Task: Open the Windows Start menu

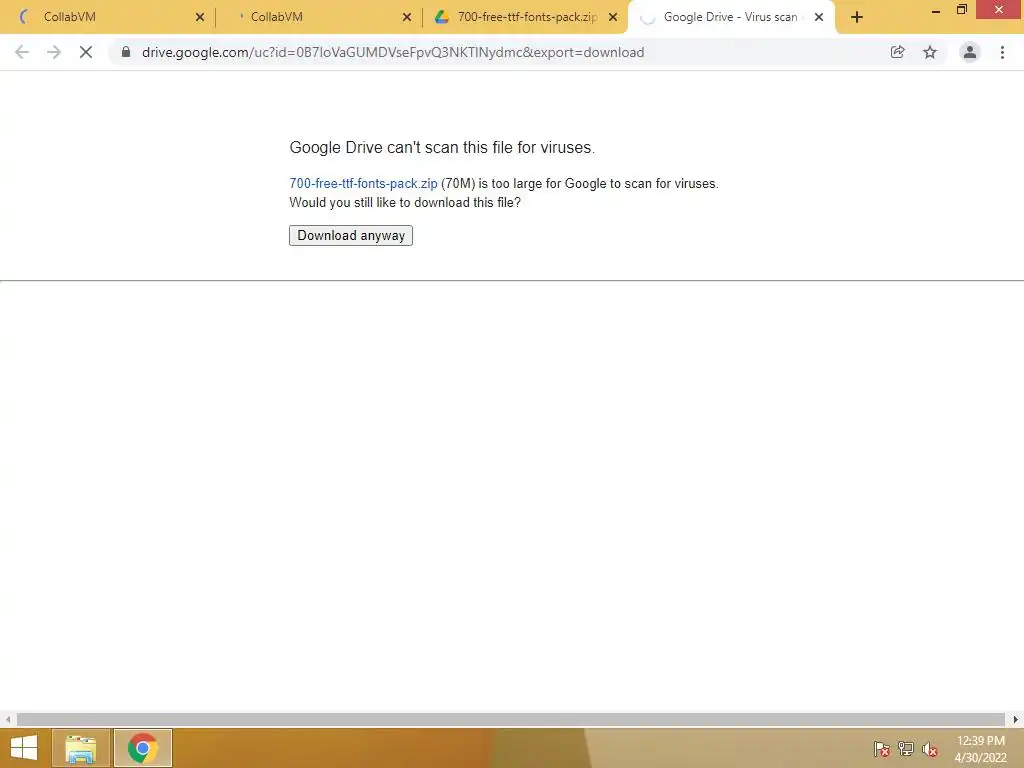Action: (24, 748)
